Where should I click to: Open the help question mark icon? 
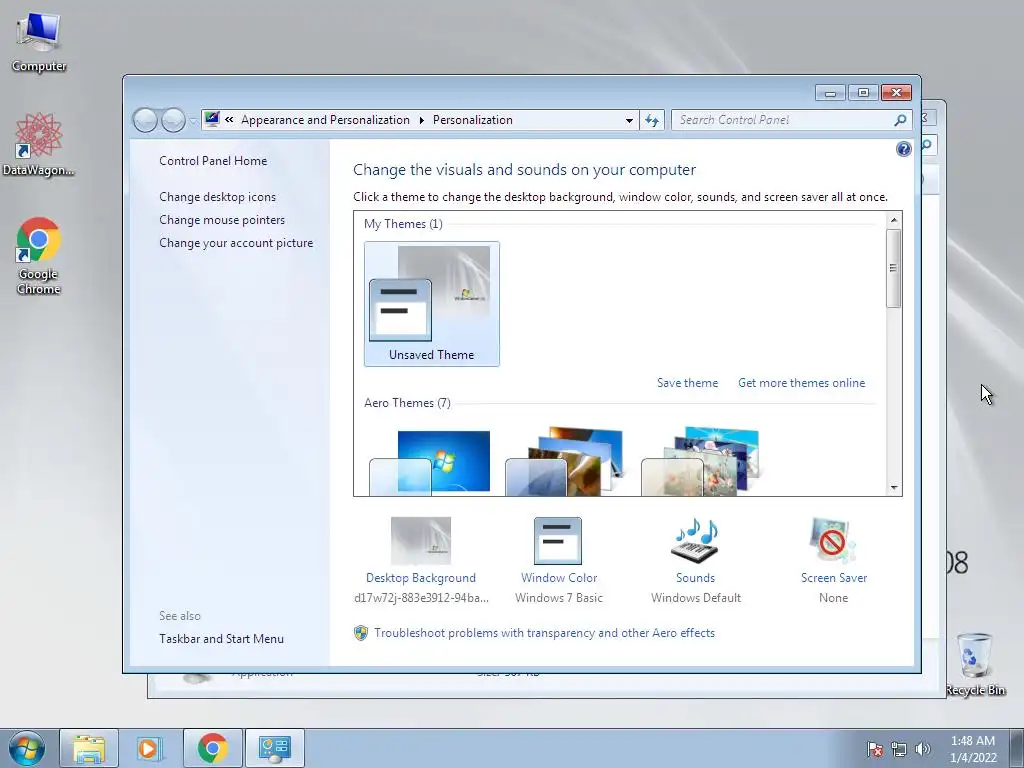coord(903,150)
